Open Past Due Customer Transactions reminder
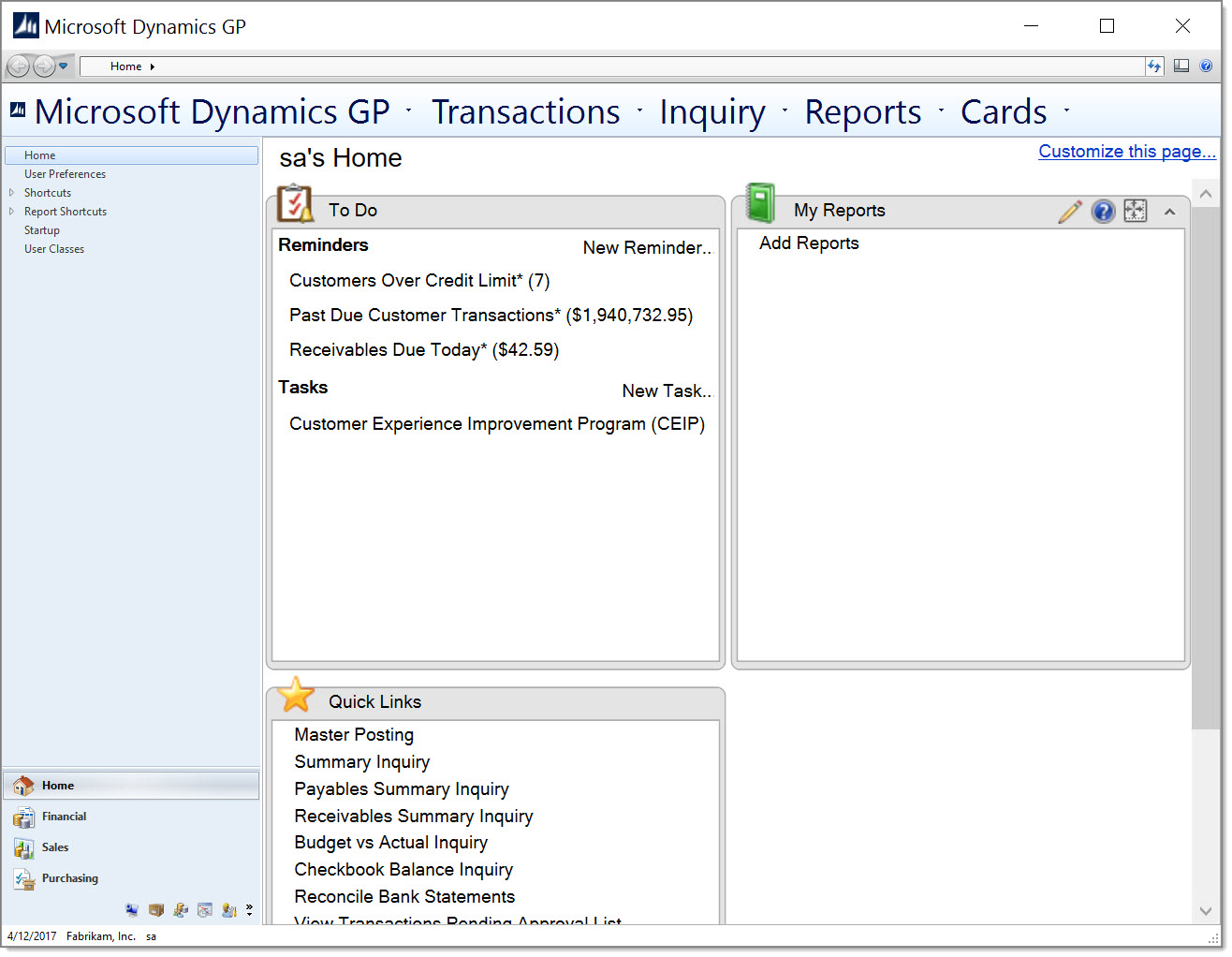 491,316
